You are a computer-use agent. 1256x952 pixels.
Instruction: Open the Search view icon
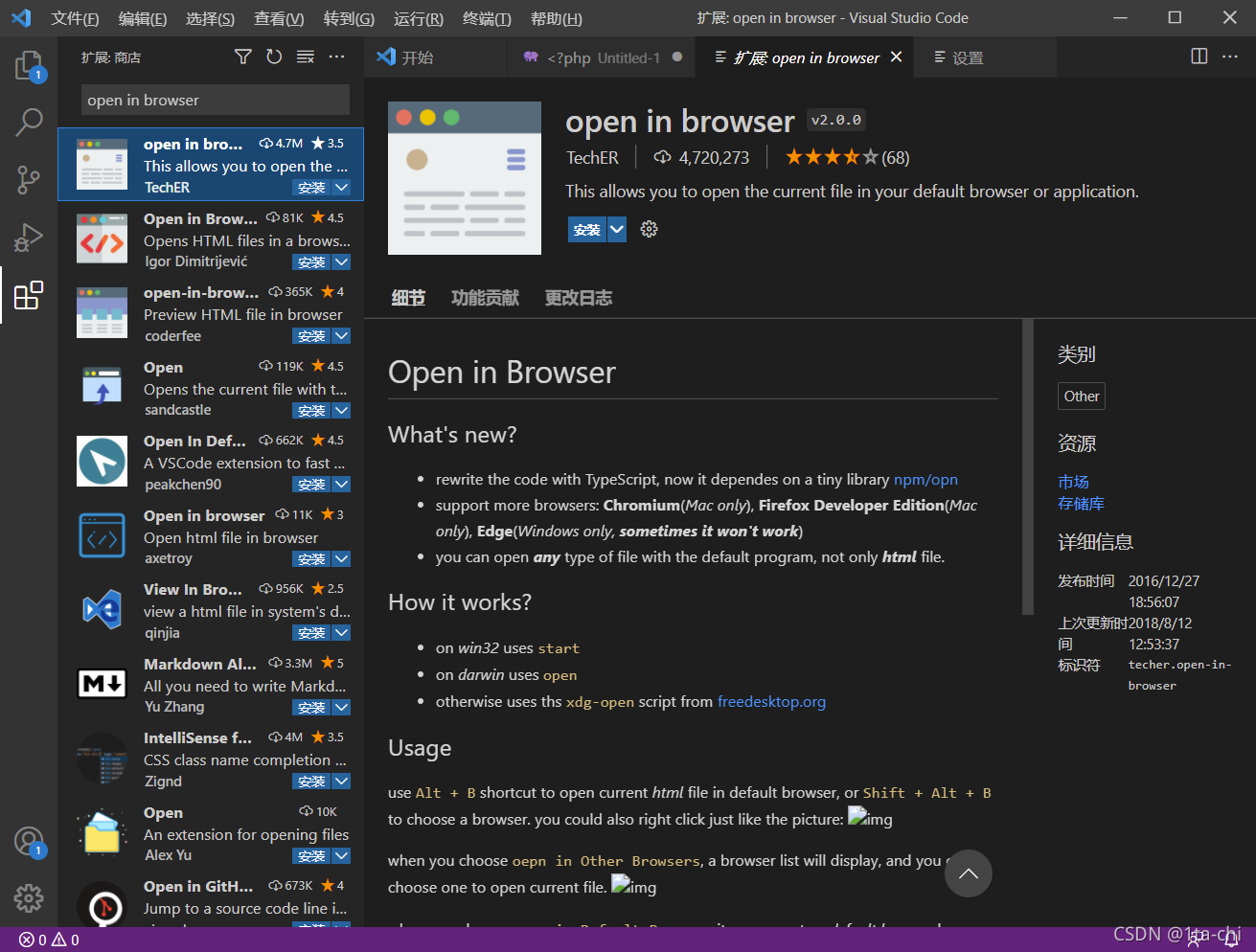click(29, 122)
